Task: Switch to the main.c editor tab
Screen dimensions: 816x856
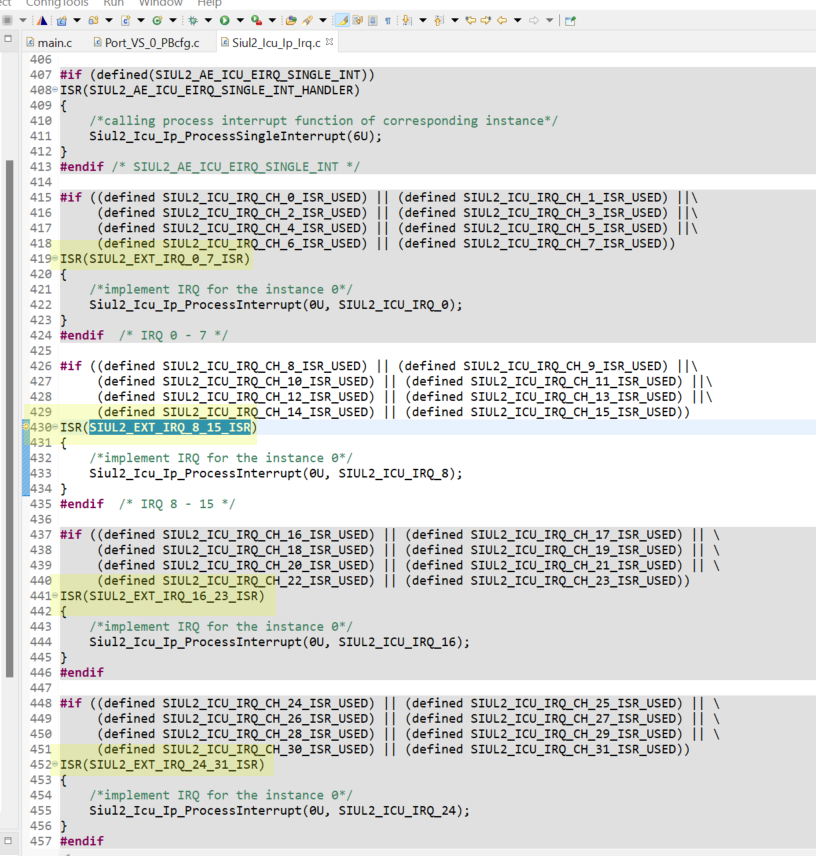Action: pyautogui.click(x=49, y=43)
